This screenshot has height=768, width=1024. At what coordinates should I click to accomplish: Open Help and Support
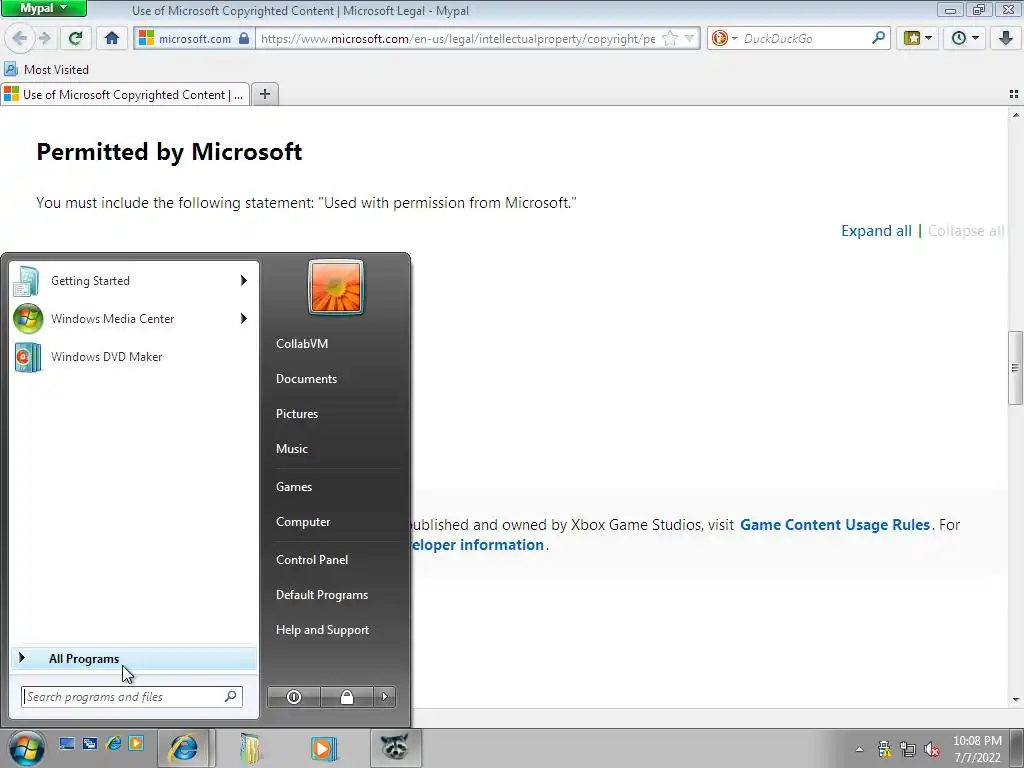click(x=322, y=630)
